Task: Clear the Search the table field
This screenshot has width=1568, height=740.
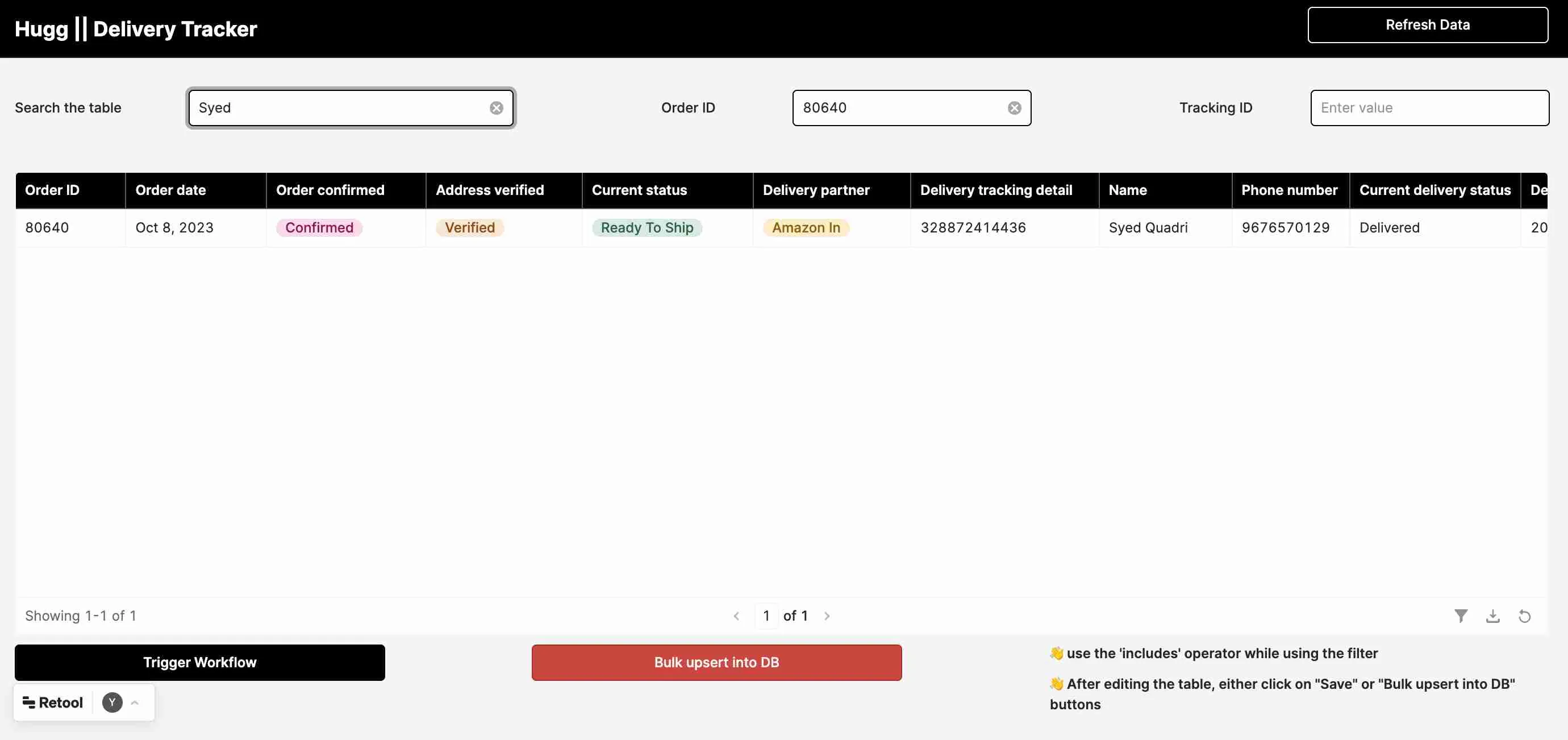Action: point(497,108)
